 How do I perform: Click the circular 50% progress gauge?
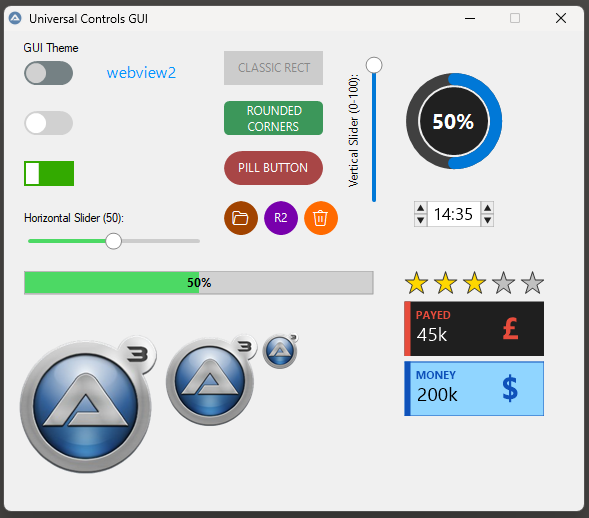454,121
